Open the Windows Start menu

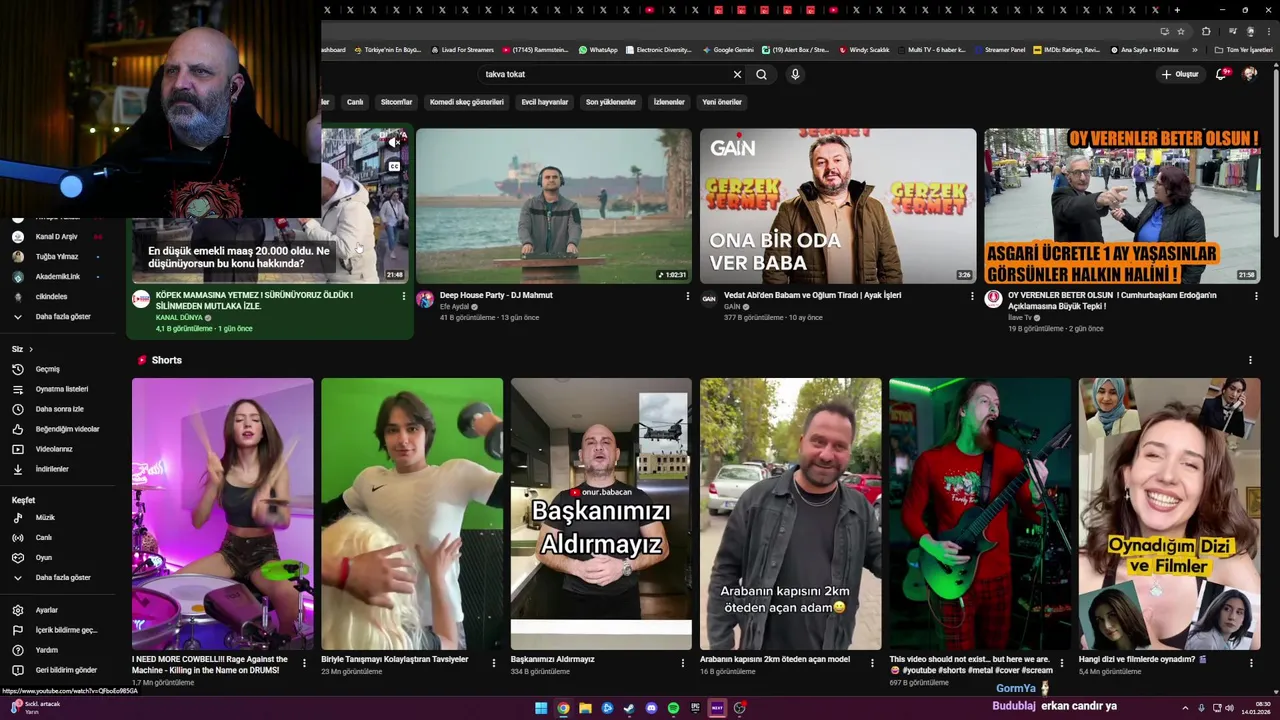point(541,708)
